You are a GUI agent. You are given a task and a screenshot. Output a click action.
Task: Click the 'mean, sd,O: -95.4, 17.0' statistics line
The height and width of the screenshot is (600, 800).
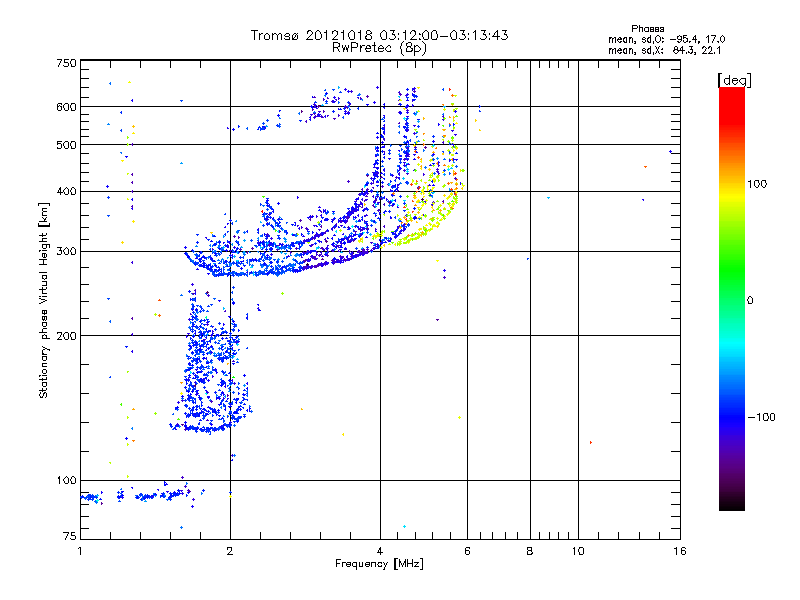[666, 39]
